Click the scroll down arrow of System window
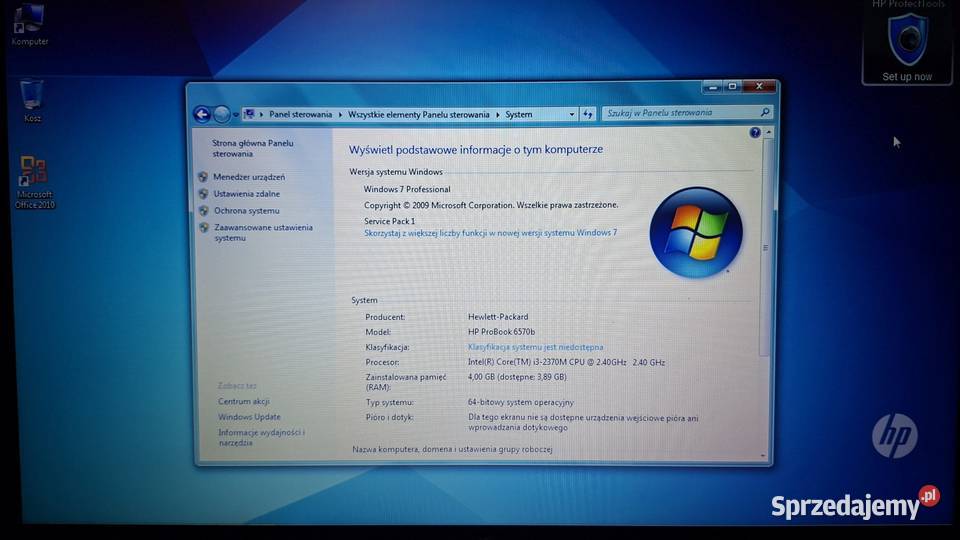The image size is (960, 540). coord(763,456)
